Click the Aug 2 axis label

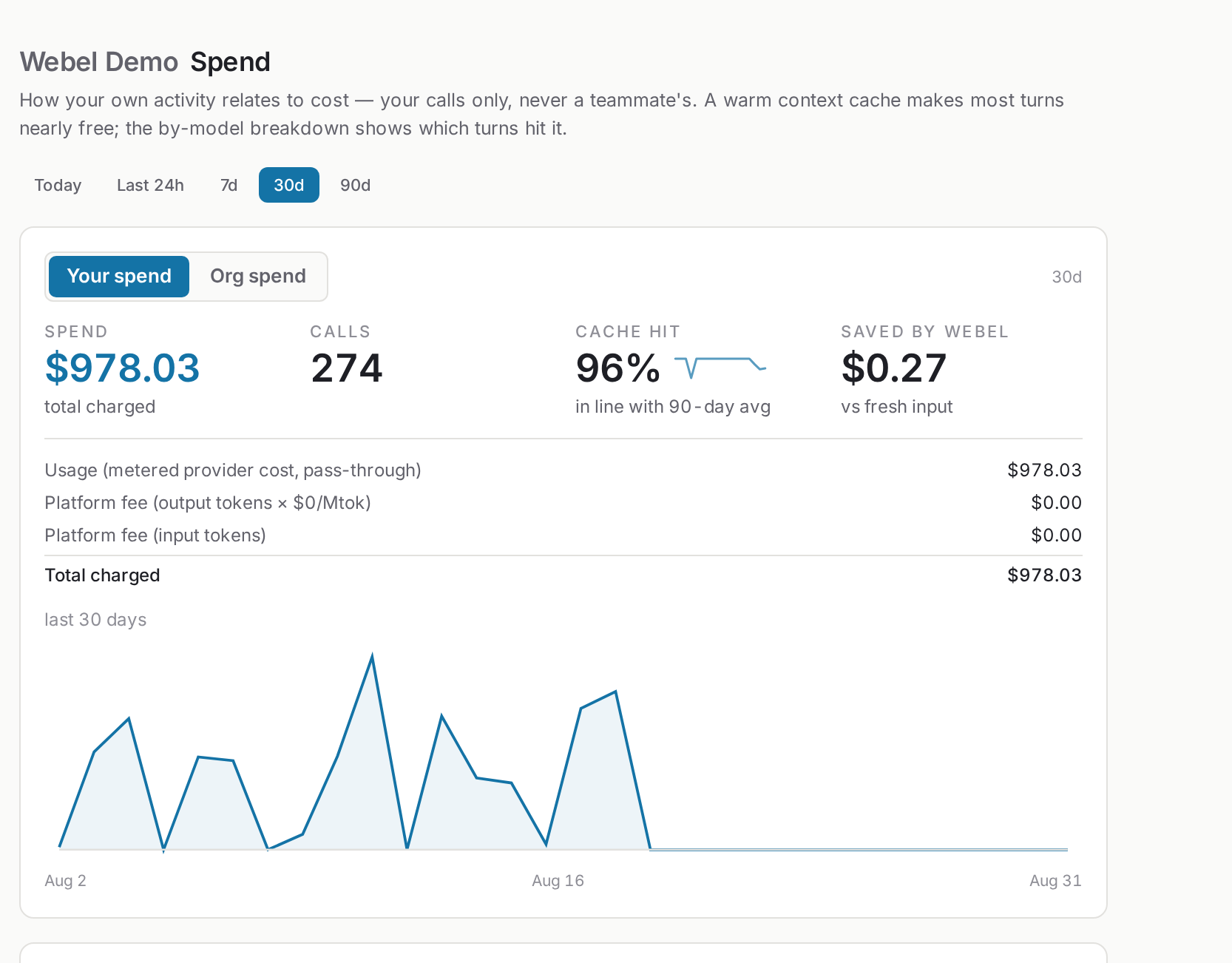coord(65,881)
